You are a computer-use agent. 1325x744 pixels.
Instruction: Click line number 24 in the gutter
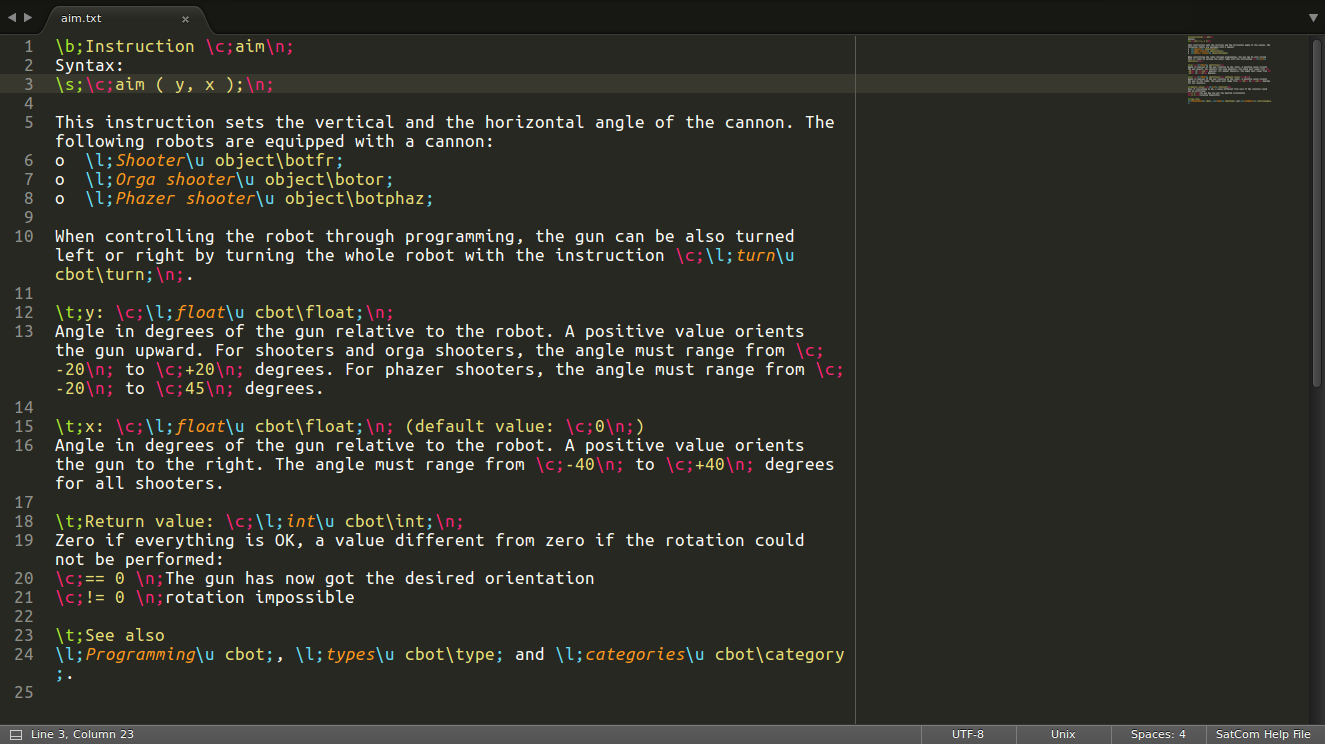[21, 654]
